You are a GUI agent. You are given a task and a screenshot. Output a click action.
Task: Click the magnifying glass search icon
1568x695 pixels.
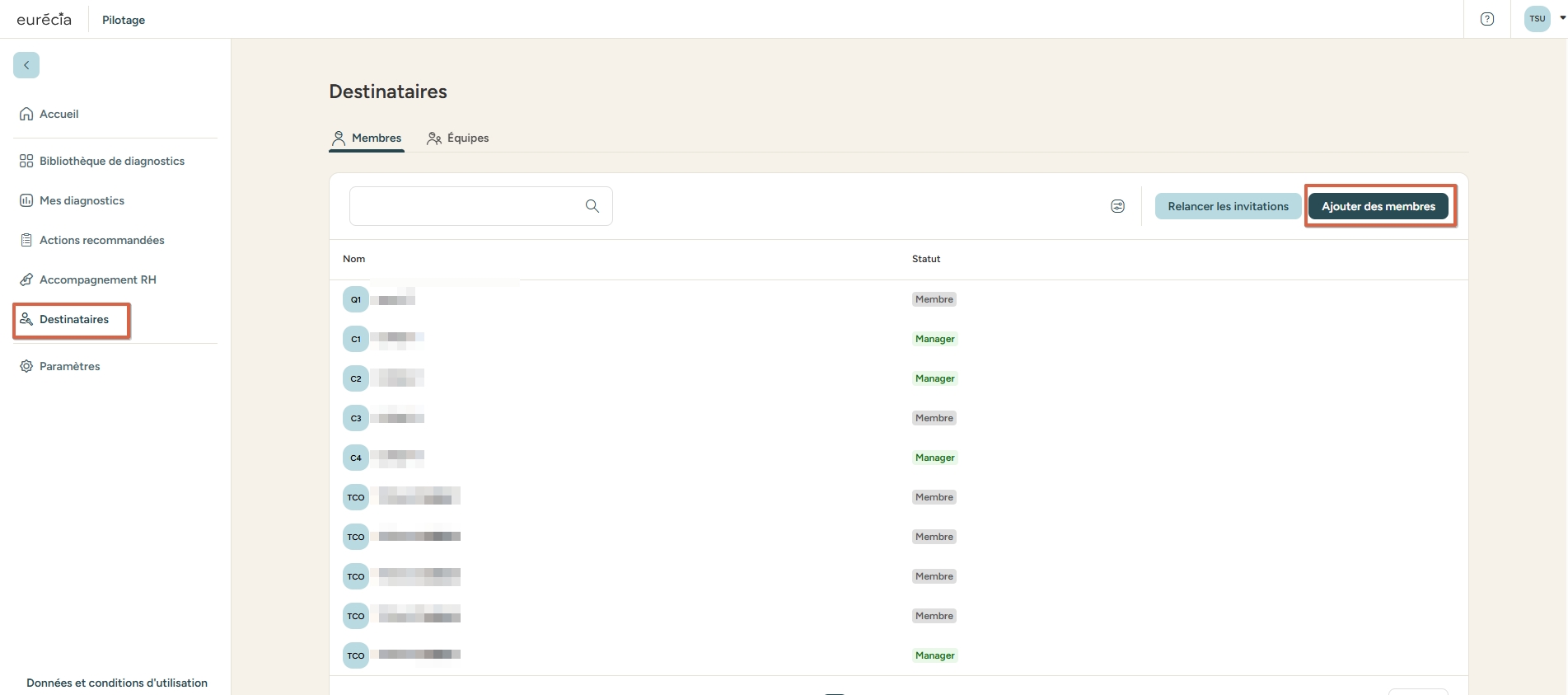click(592, 206)
